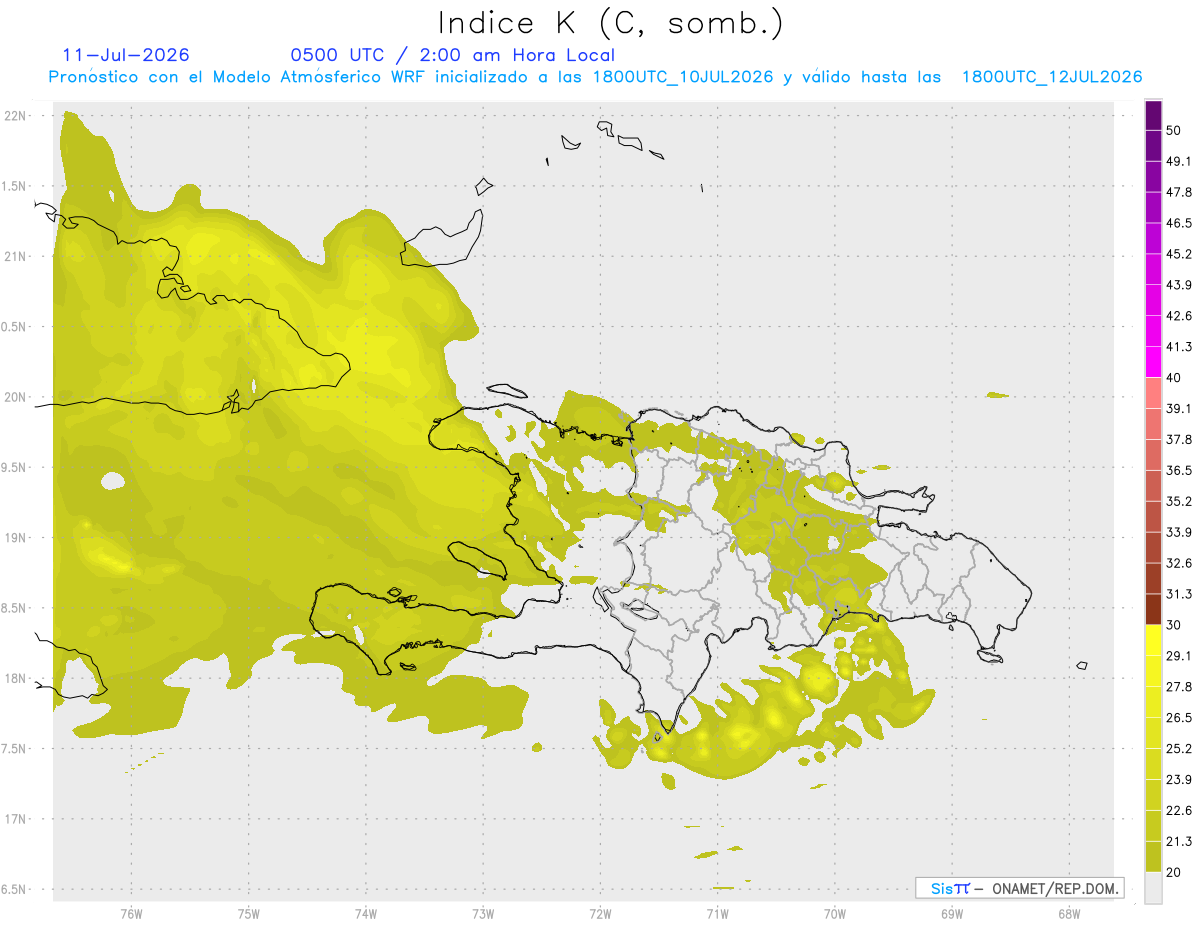The height and width of the screenshot is (927, 1200).
Task: Click latitude axis label '22N'
Action: tap(16, 115)
